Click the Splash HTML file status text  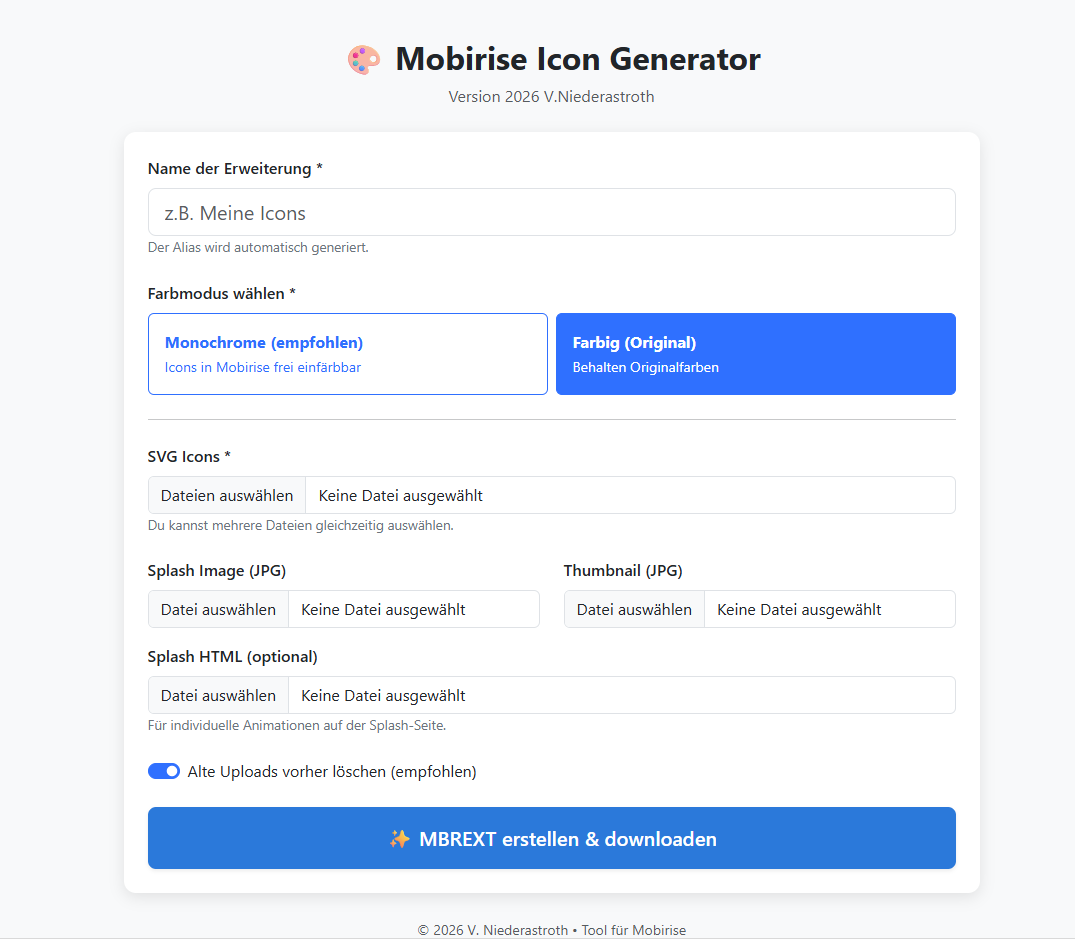click(383, 695)
